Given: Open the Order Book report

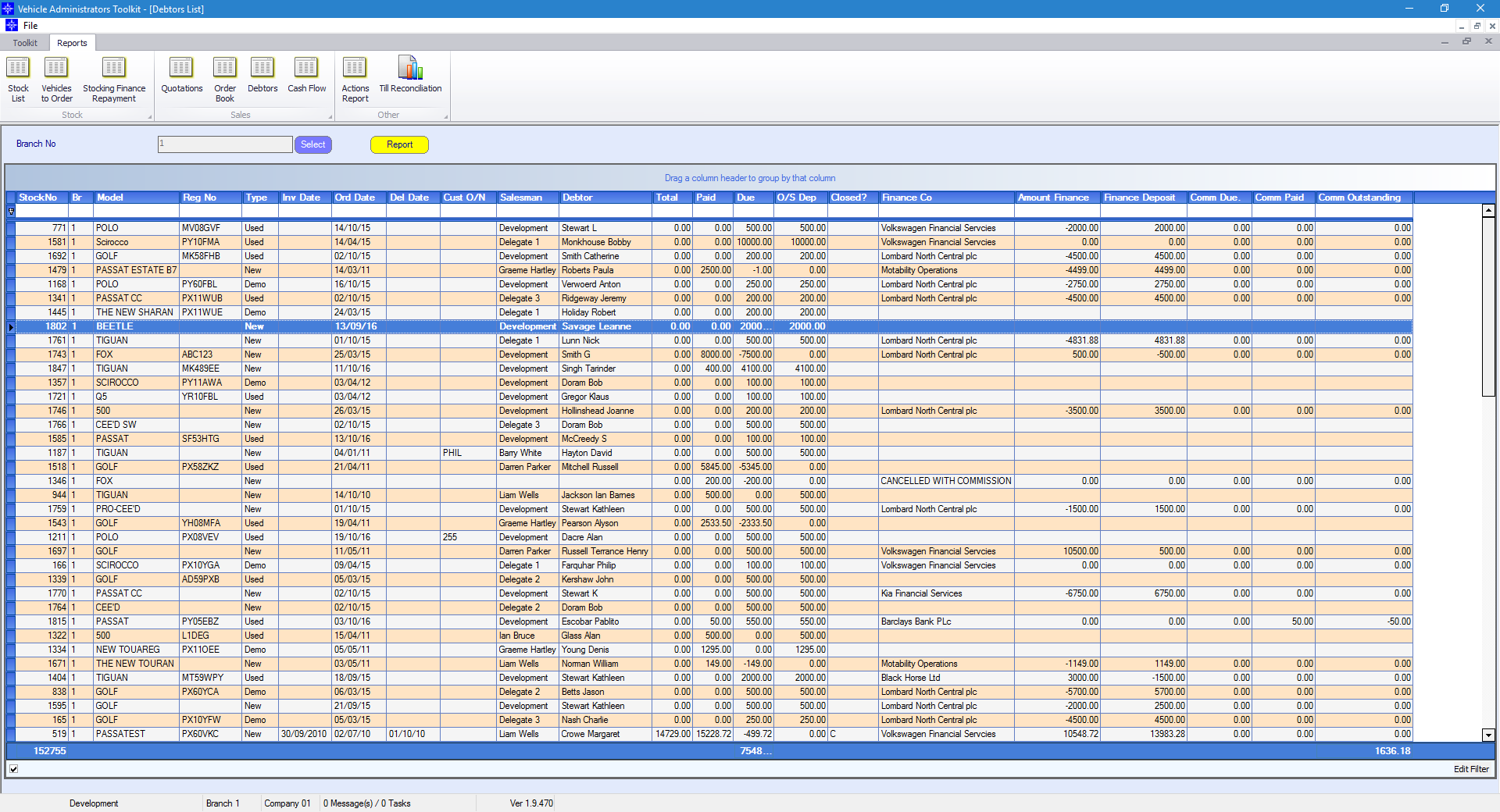Looking at the screenshot, I should (225, 79).
